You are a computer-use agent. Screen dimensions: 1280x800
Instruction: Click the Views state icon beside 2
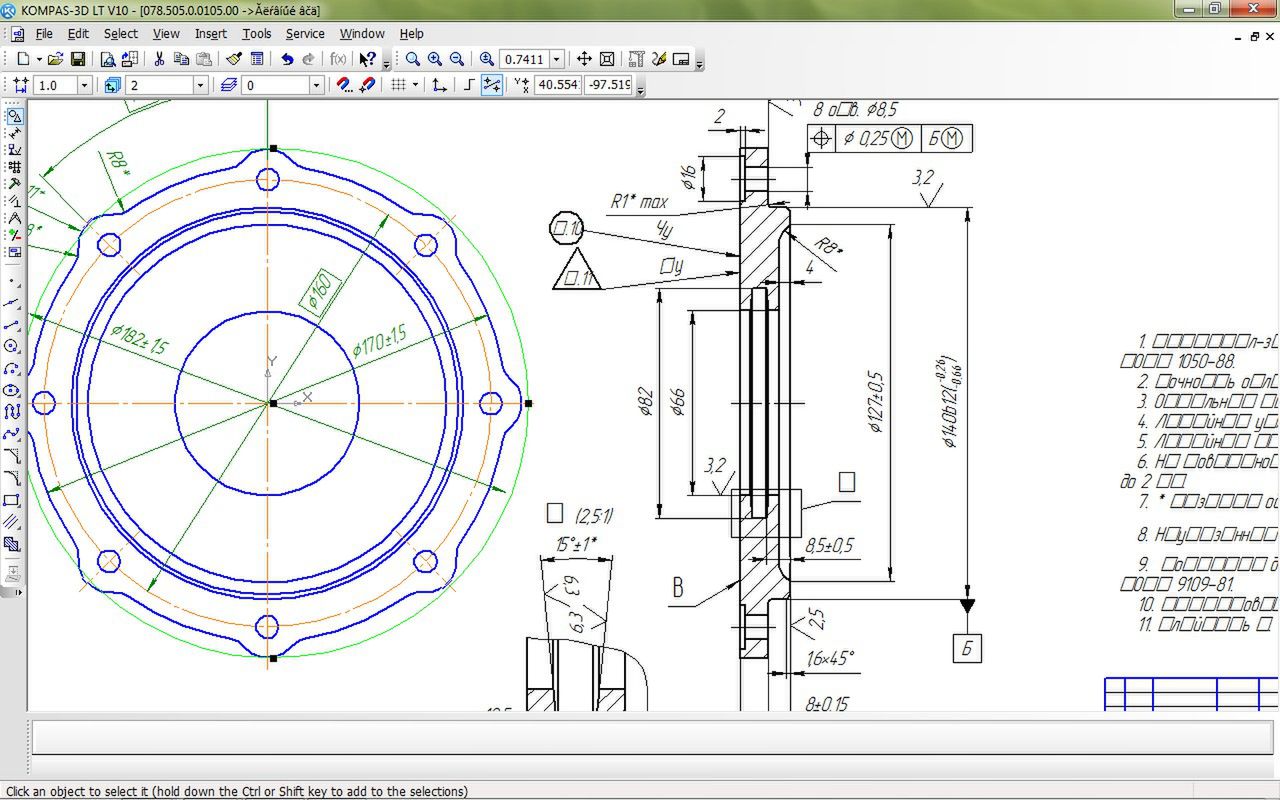click(x=112, y=85)
